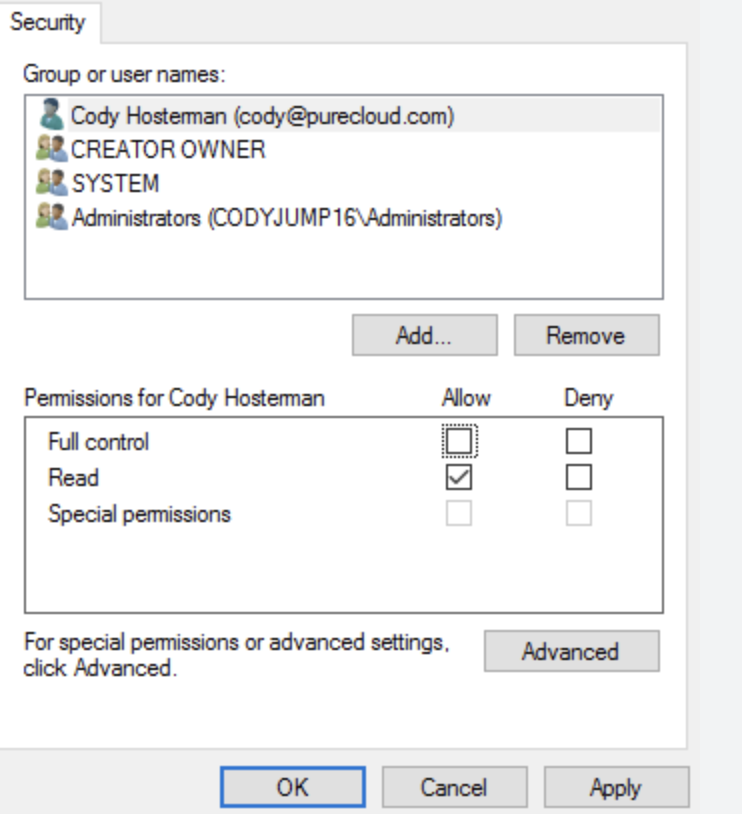Viewport: 742px width, 814px height.
Task: Select CREATOR OWNER name in the list
Action: pos(168,150)
